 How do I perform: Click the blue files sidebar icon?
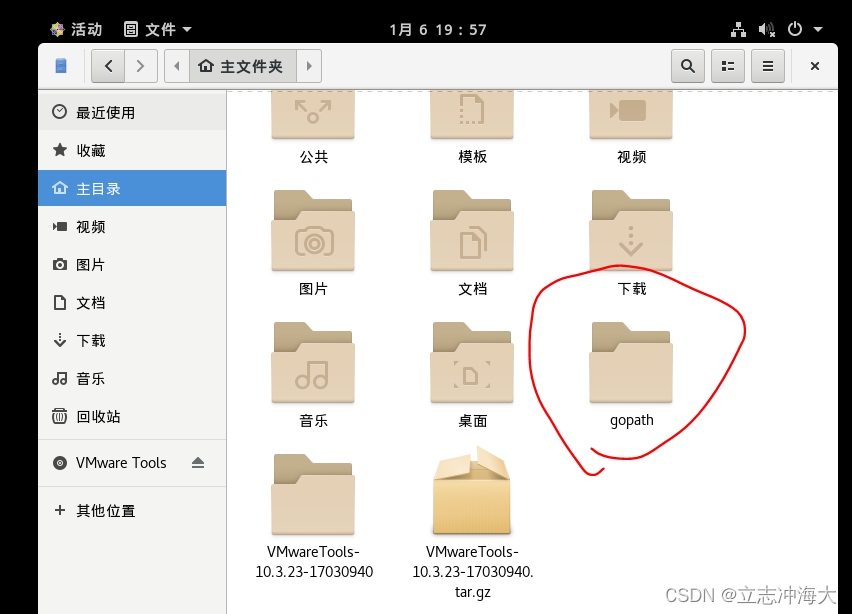pos(61,66)
